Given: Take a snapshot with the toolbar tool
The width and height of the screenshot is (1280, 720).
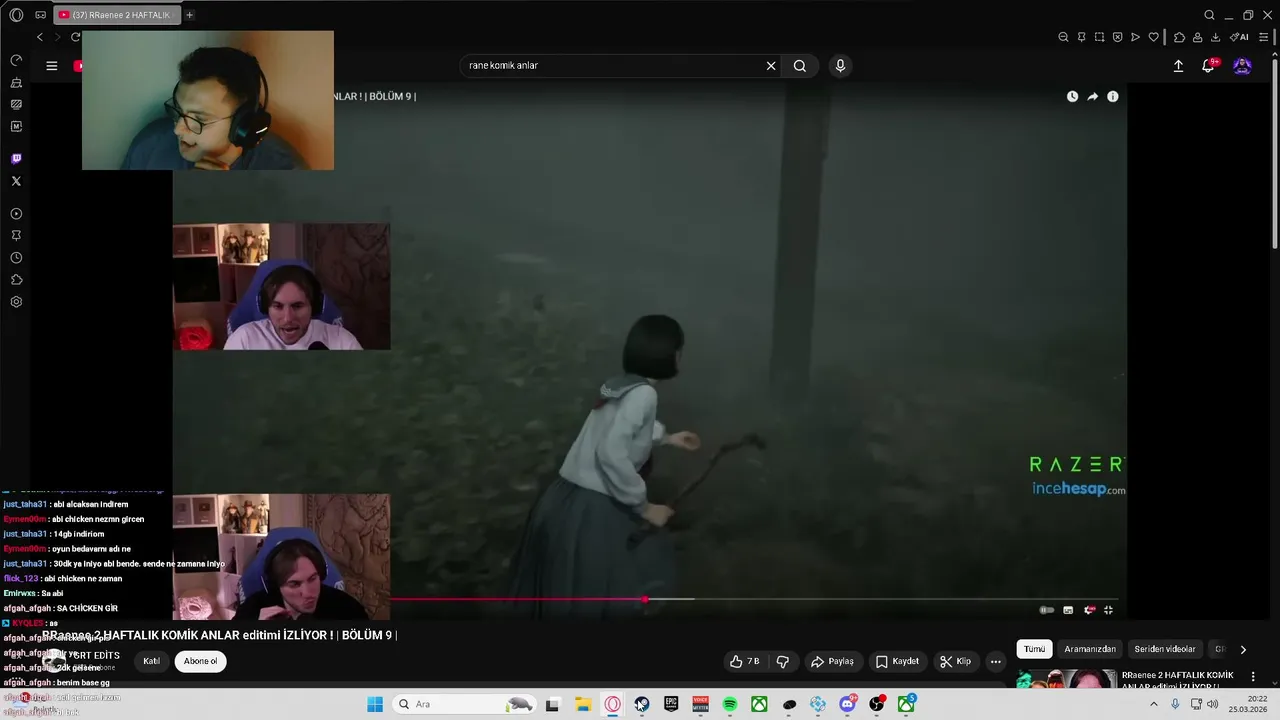Looking at the screenshot, I should point(1099,37).
